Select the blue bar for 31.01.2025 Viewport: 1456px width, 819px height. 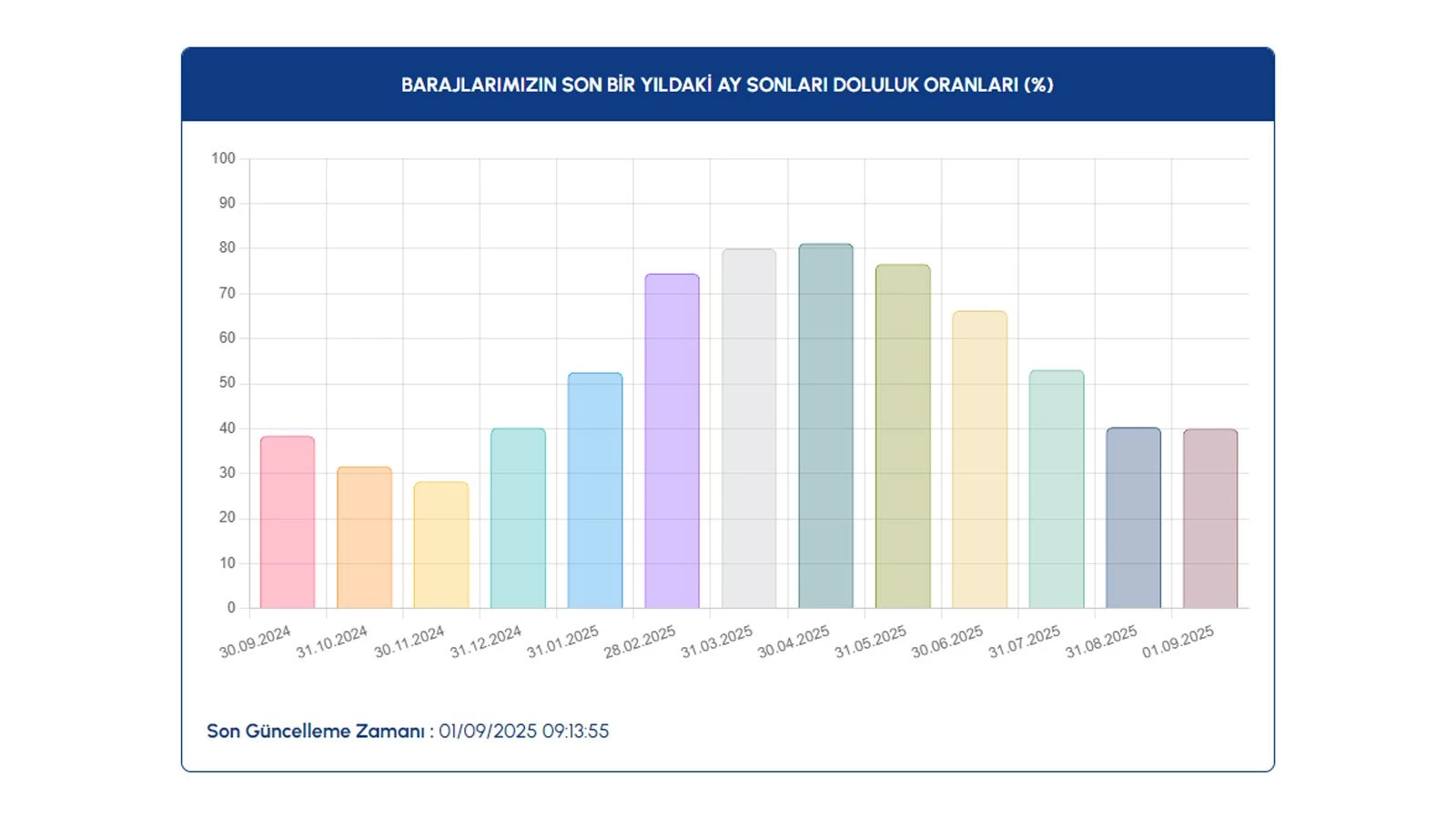tap(595, 490)
